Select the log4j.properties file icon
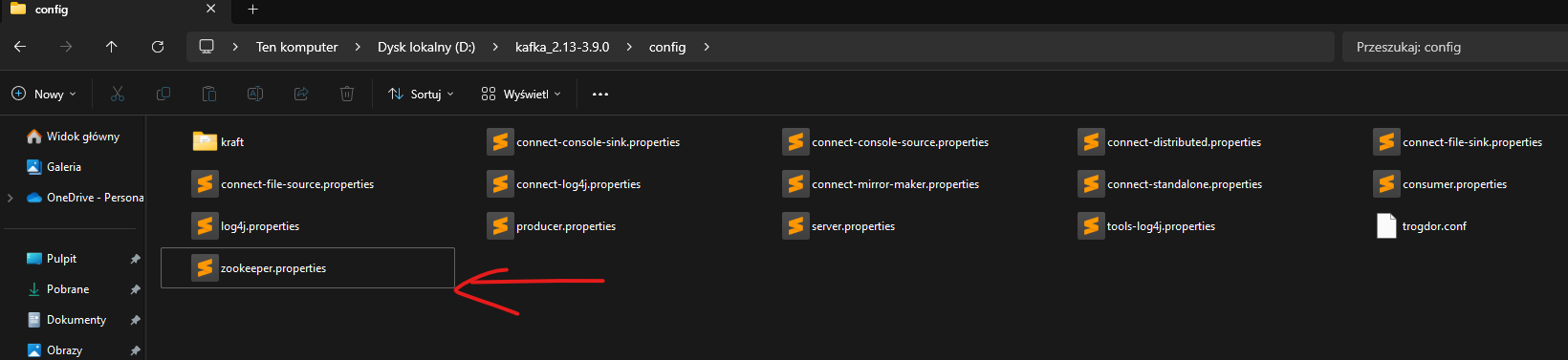 pyautogui.click(x=205, y=226)
